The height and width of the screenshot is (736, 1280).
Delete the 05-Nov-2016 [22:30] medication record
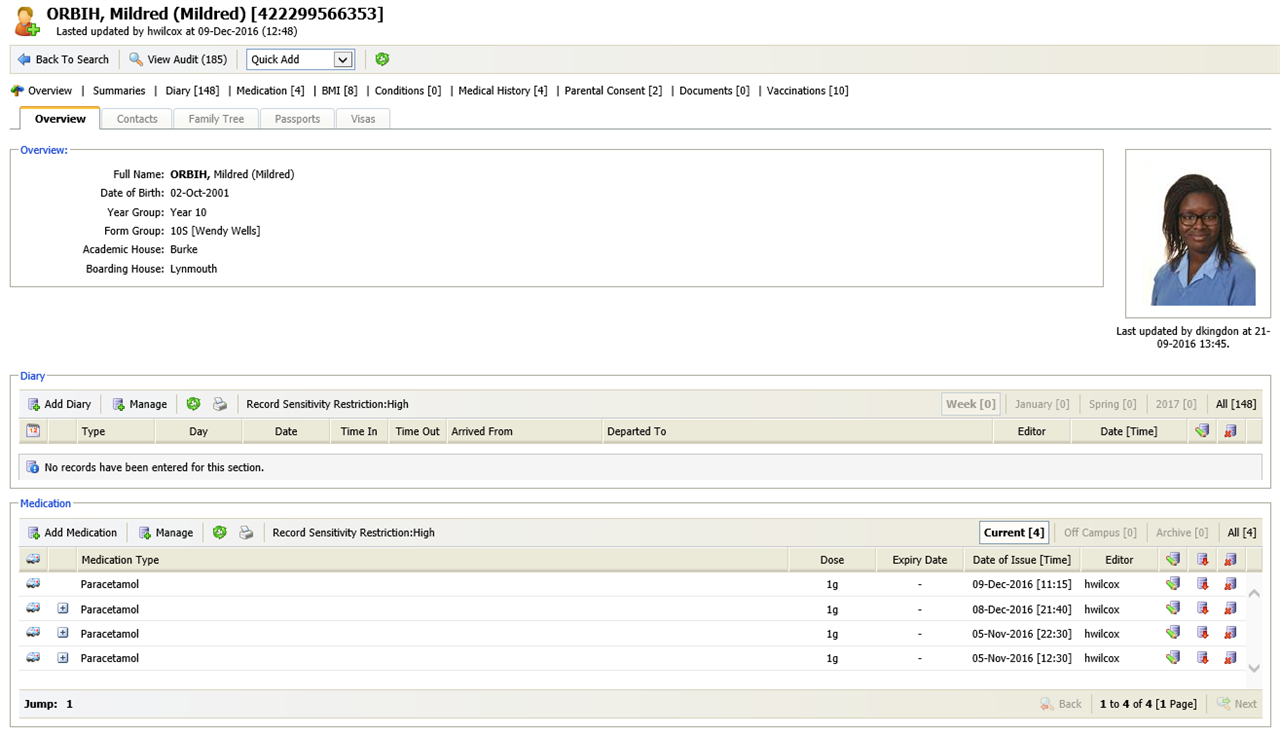[x=1230, y=633]
